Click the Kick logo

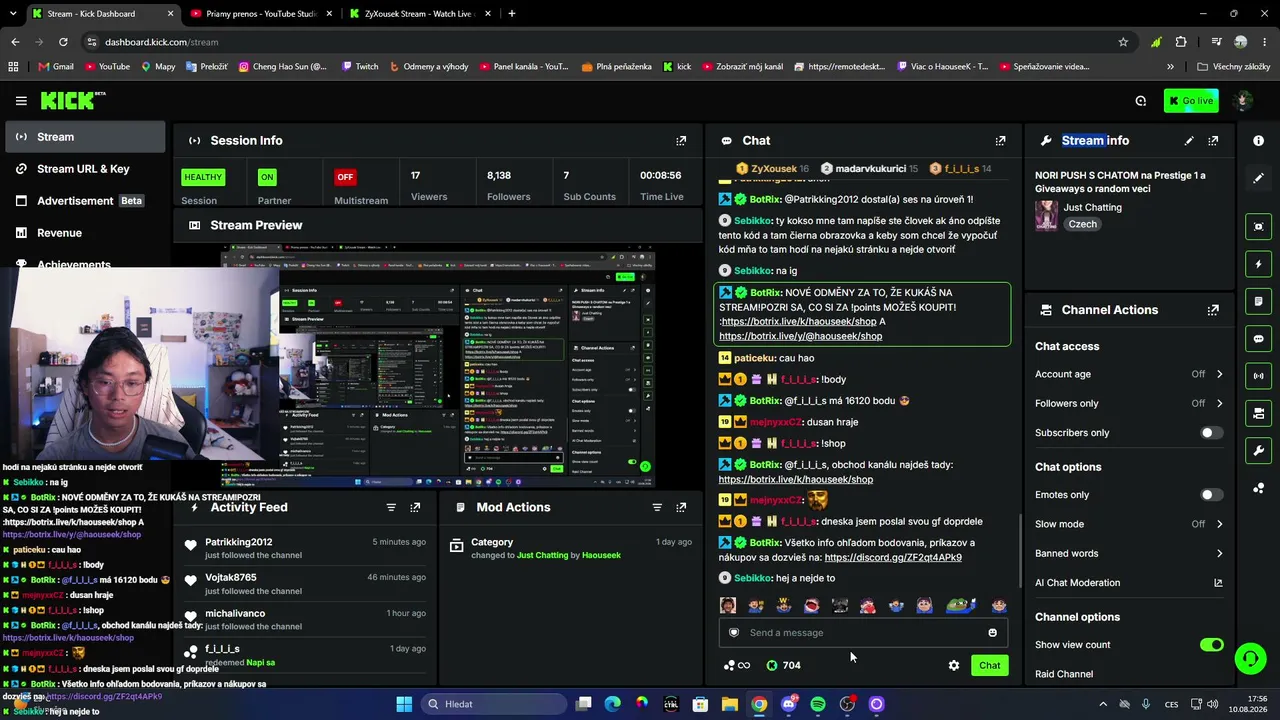[x=72, y=100]
